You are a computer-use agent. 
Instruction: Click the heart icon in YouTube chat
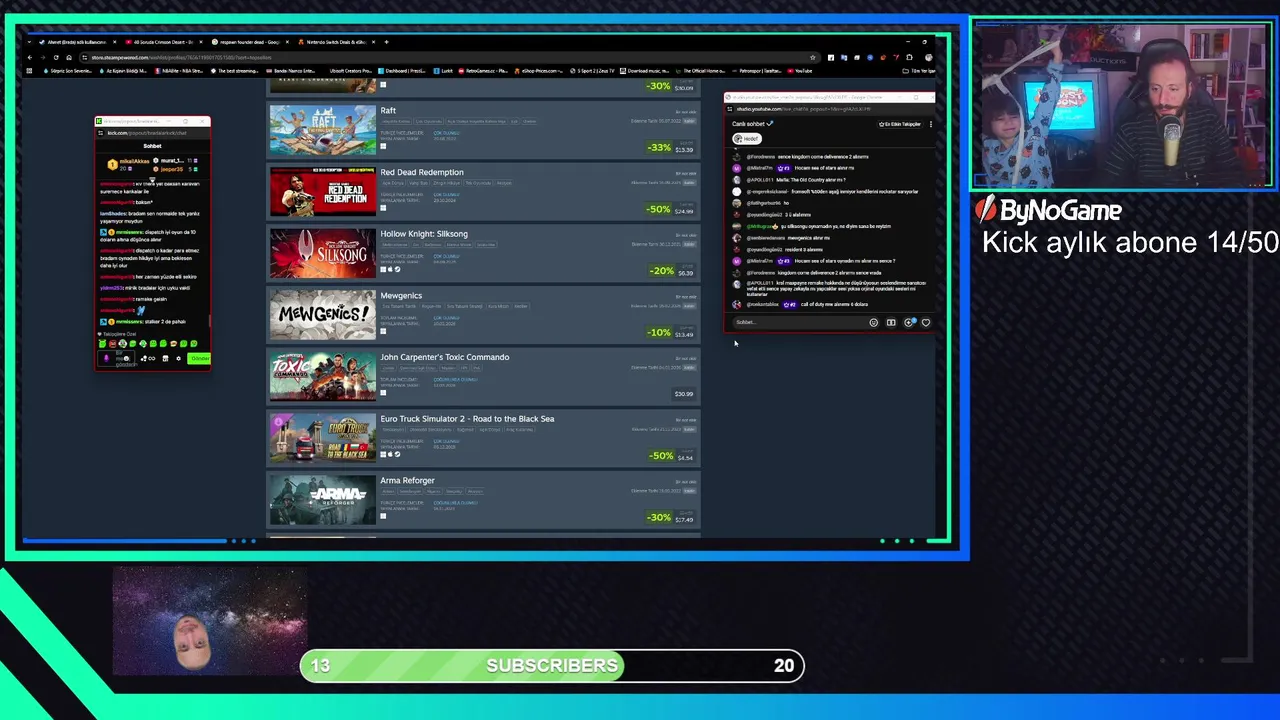[926, 322]
